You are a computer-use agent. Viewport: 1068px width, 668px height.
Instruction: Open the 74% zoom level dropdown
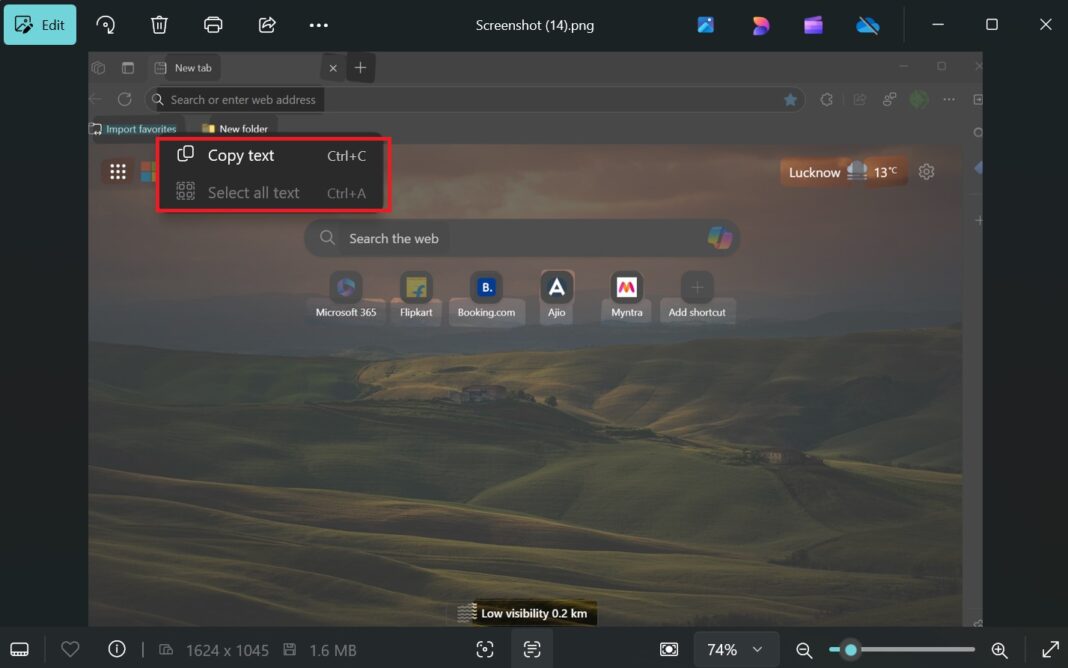[x=735, y=649]
